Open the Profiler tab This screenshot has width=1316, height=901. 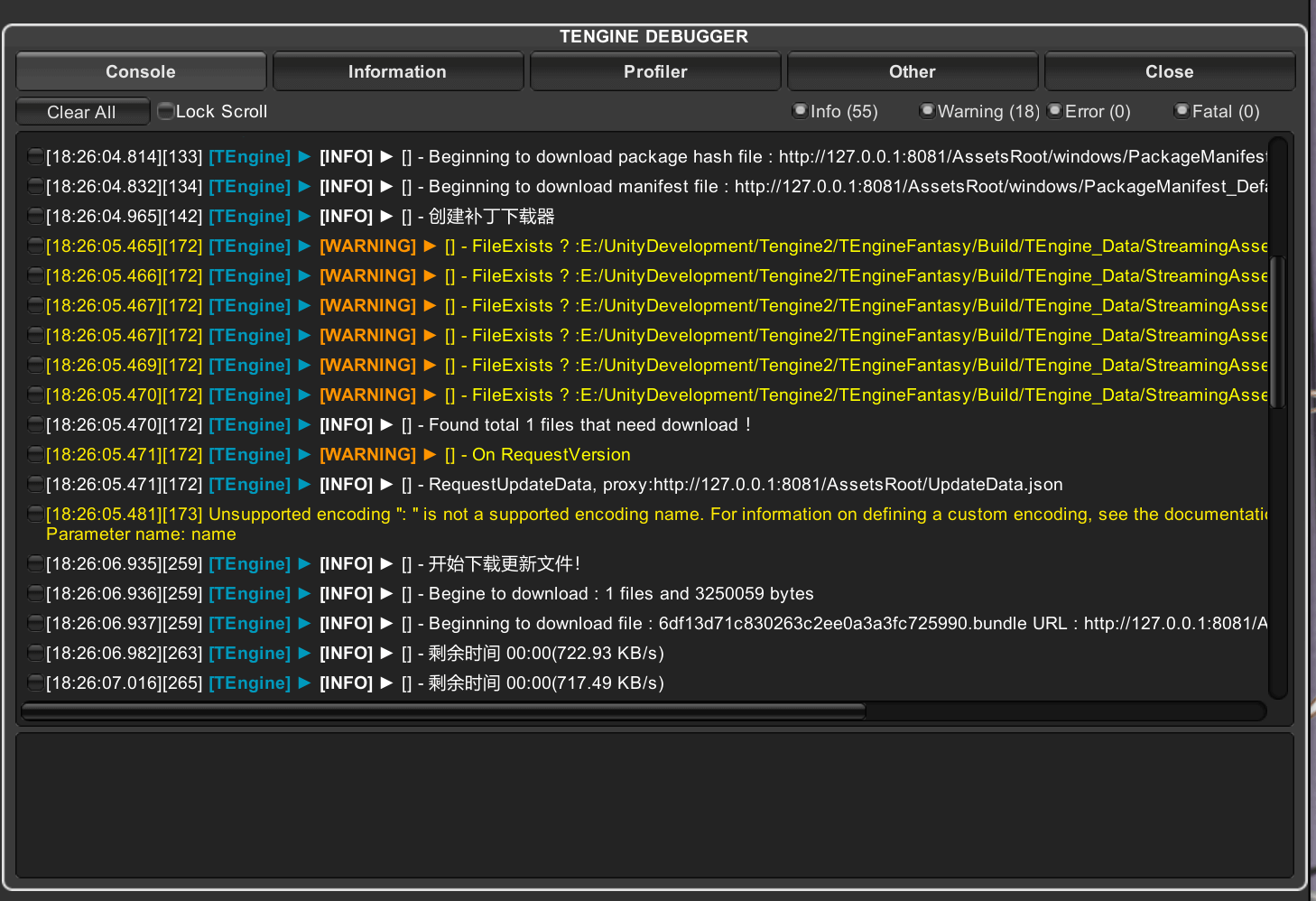click(x=655, y=71)
